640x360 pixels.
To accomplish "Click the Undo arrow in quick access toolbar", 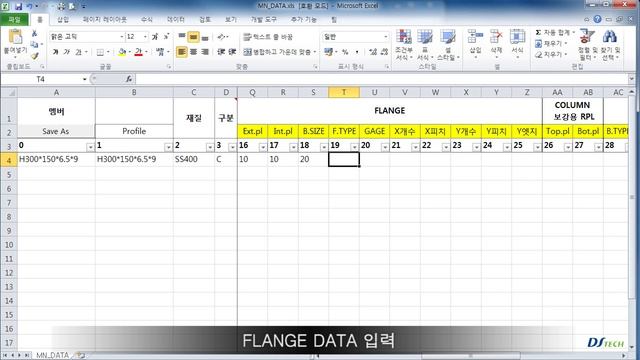I will pos(29,6).
